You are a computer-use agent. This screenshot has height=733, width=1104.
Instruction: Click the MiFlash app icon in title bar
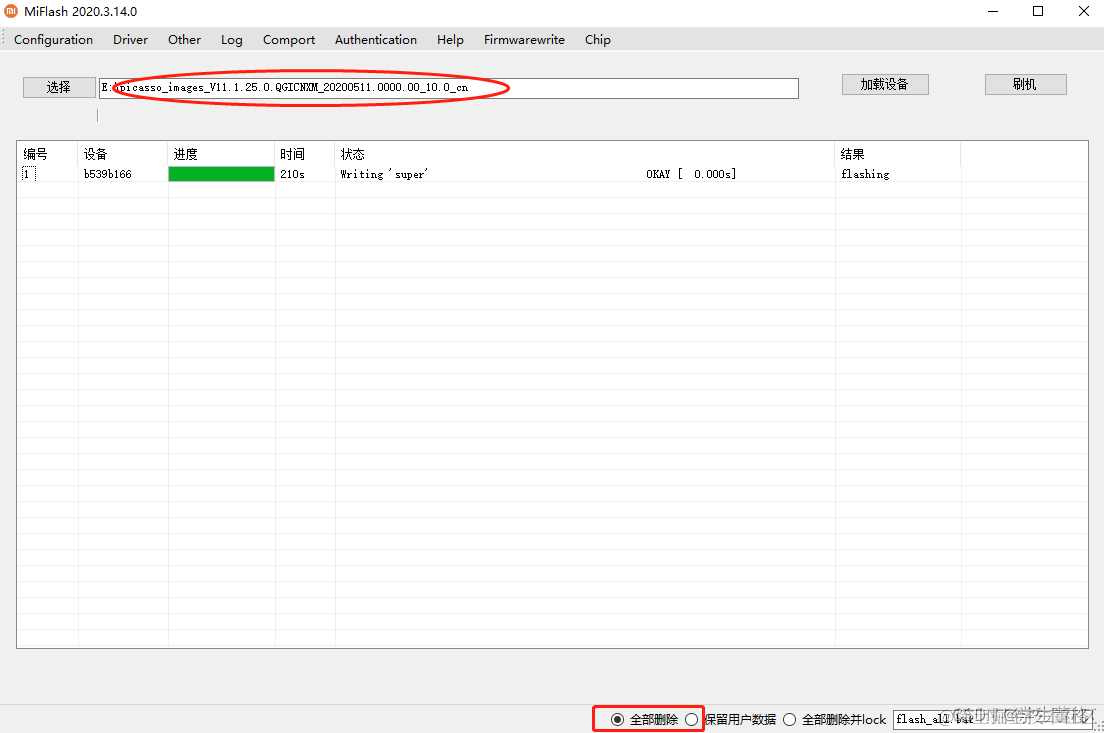pos(11,11)
